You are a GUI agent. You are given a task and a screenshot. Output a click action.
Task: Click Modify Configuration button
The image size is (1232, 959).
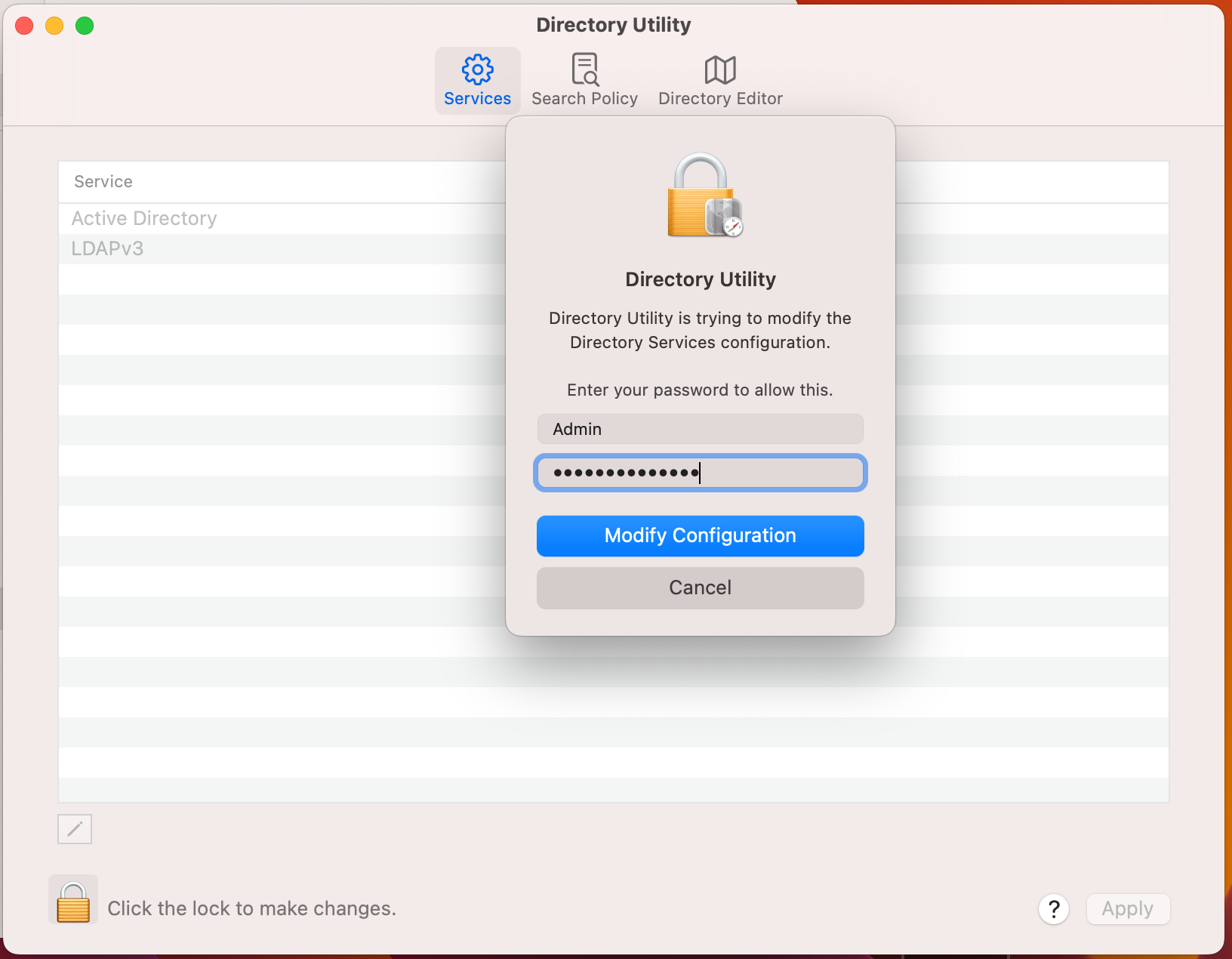[700, 535]
